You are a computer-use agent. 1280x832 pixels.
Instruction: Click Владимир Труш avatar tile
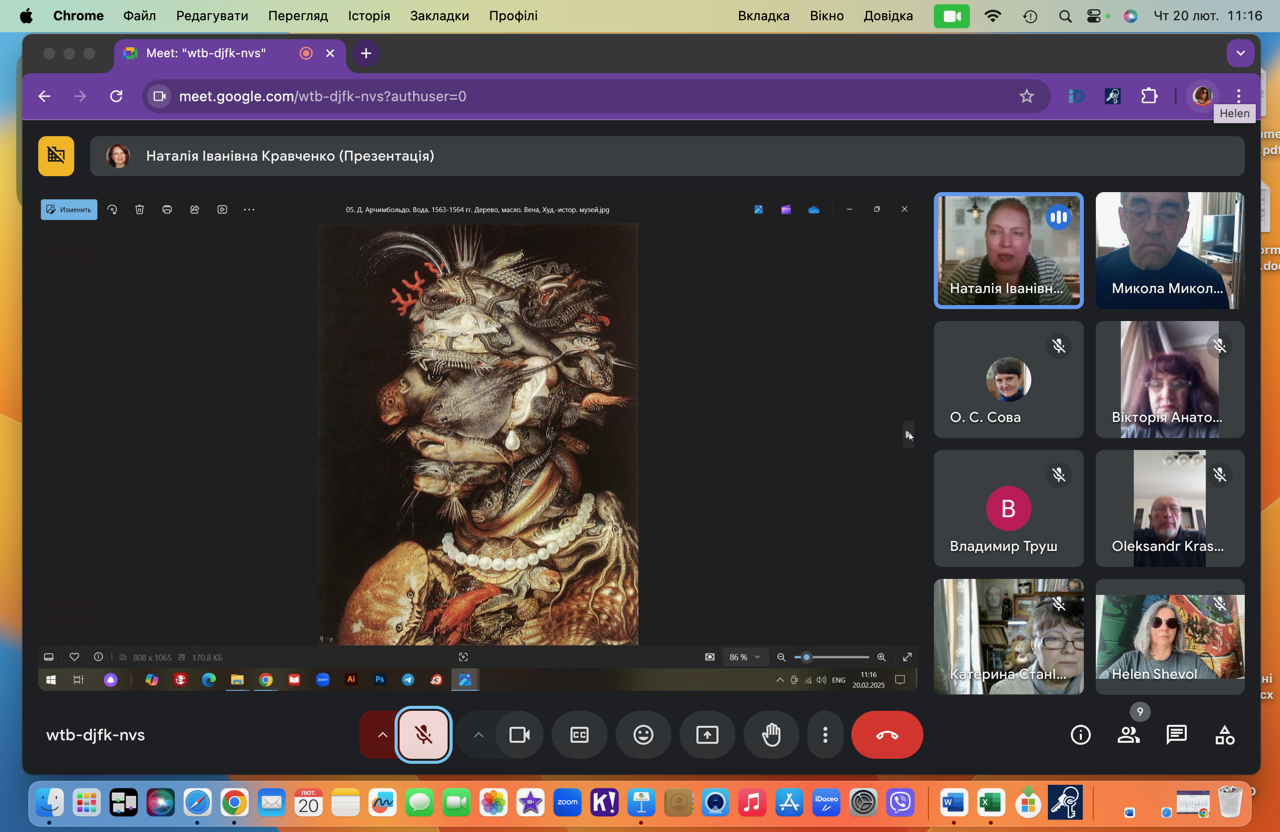1008,508
